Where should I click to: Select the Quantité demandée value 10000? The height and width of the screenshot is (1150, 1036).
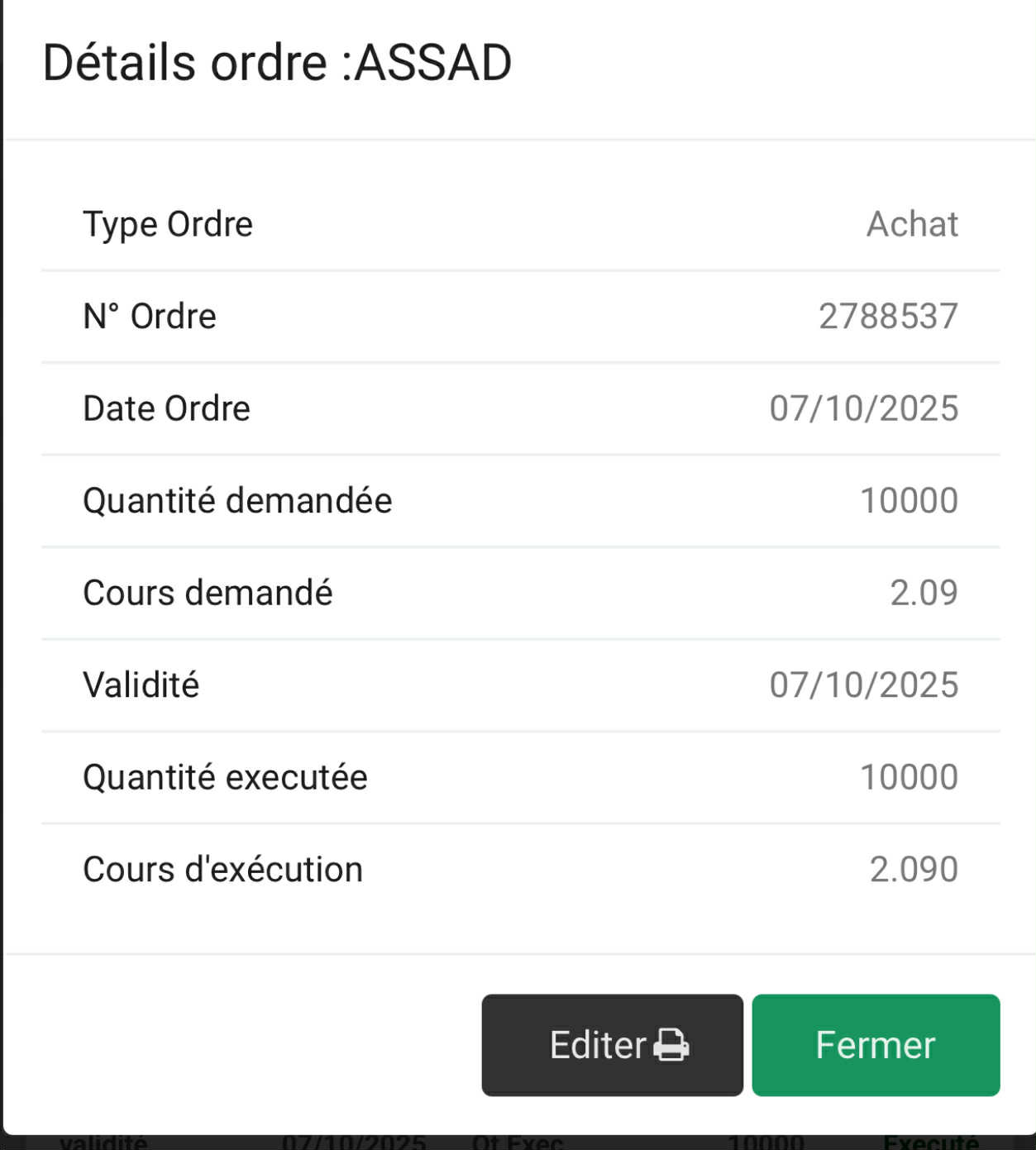909,501
